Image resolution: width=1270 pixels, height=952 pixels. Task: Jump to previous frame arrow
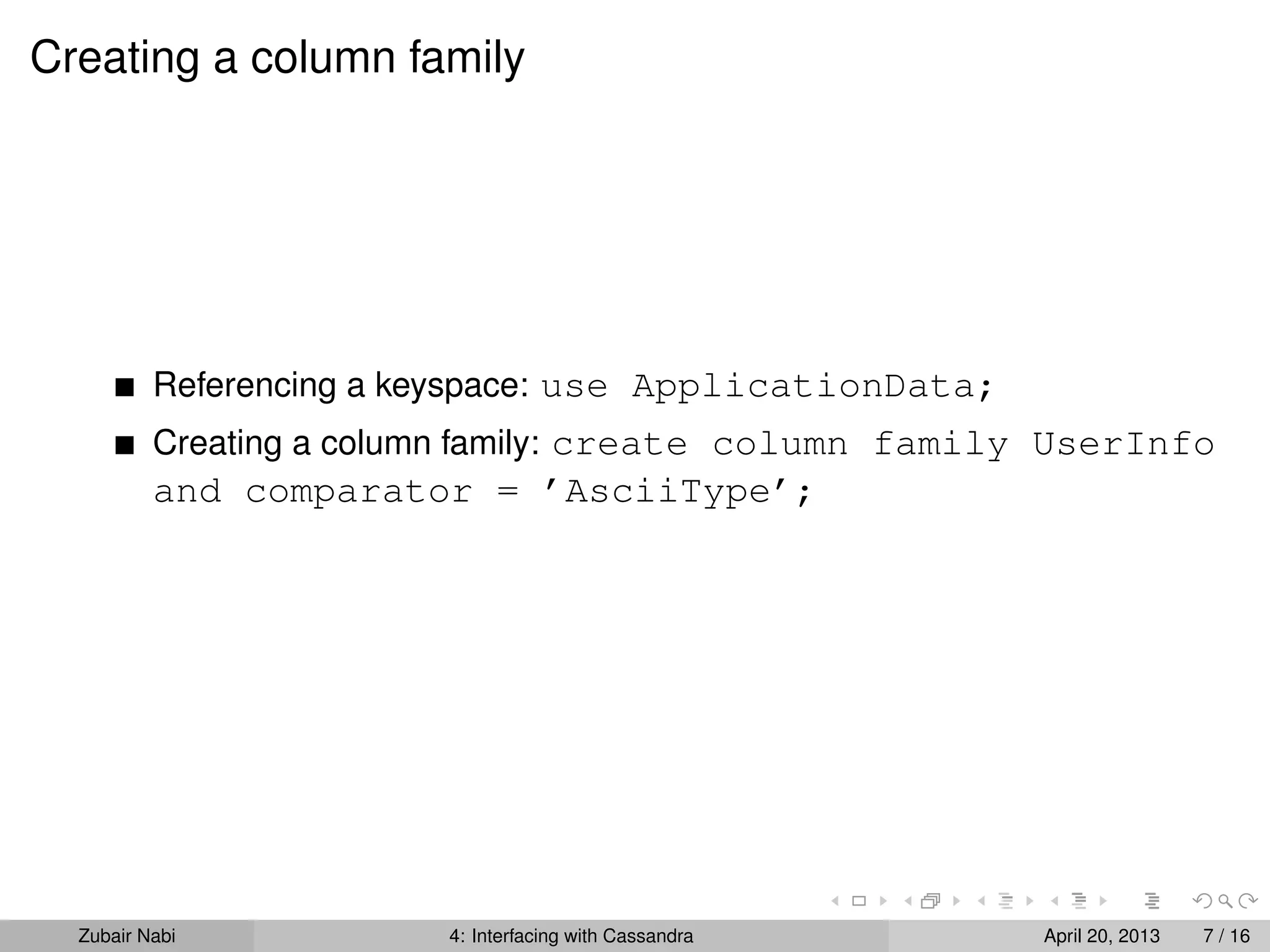(908, 901)
